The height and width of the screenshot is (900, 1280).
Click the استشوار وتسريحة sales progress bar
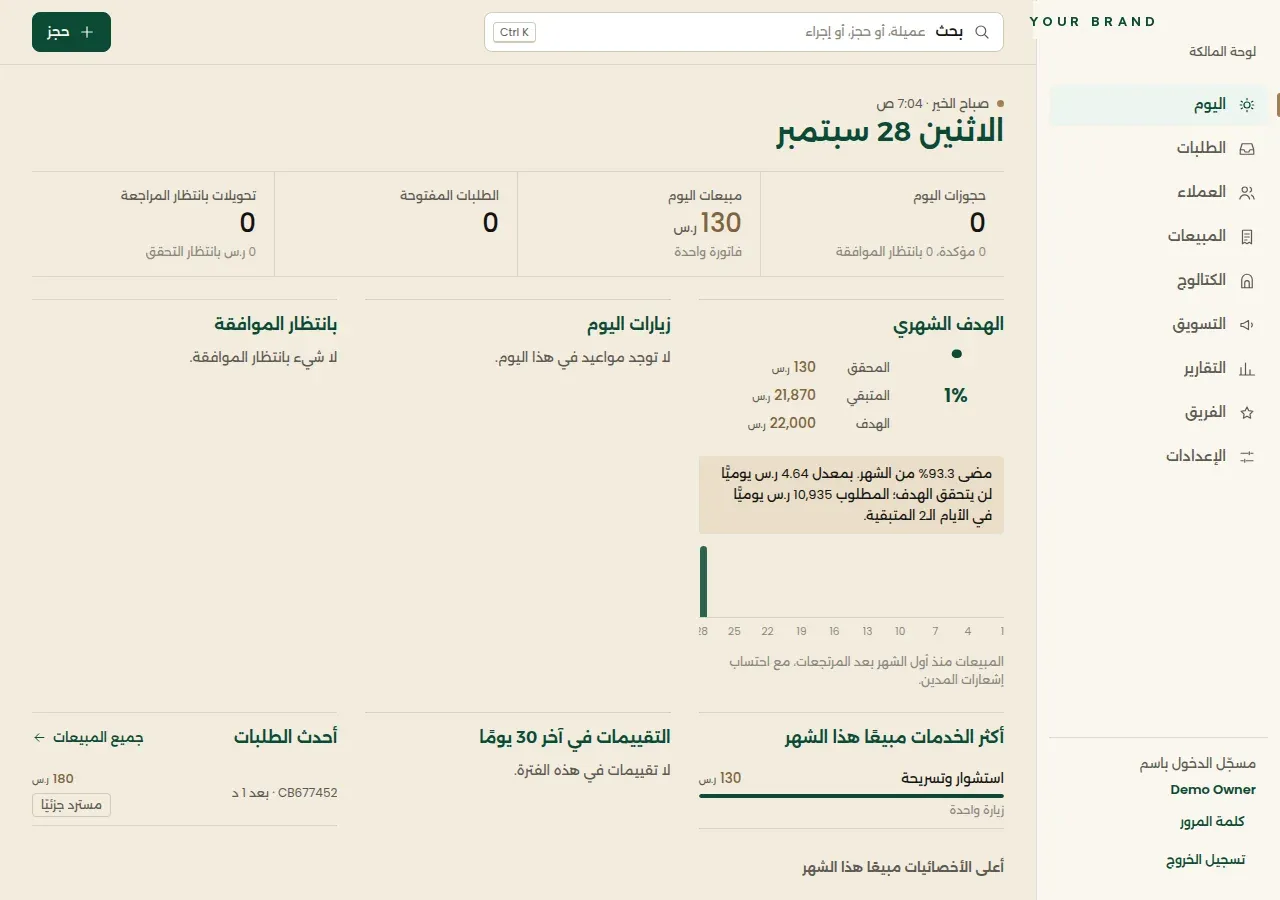851,796
